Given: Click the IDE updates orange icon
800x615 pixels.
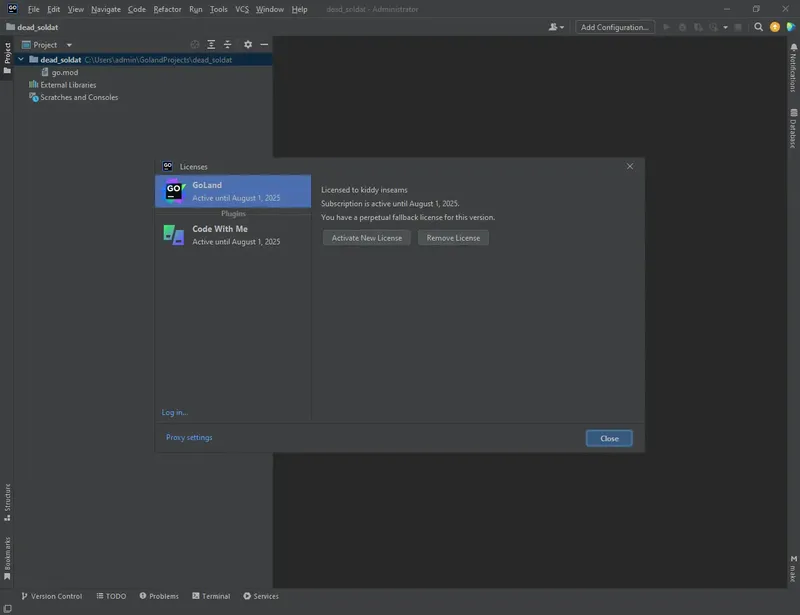Looking at the screenshot, I should (x=775, y=27).
